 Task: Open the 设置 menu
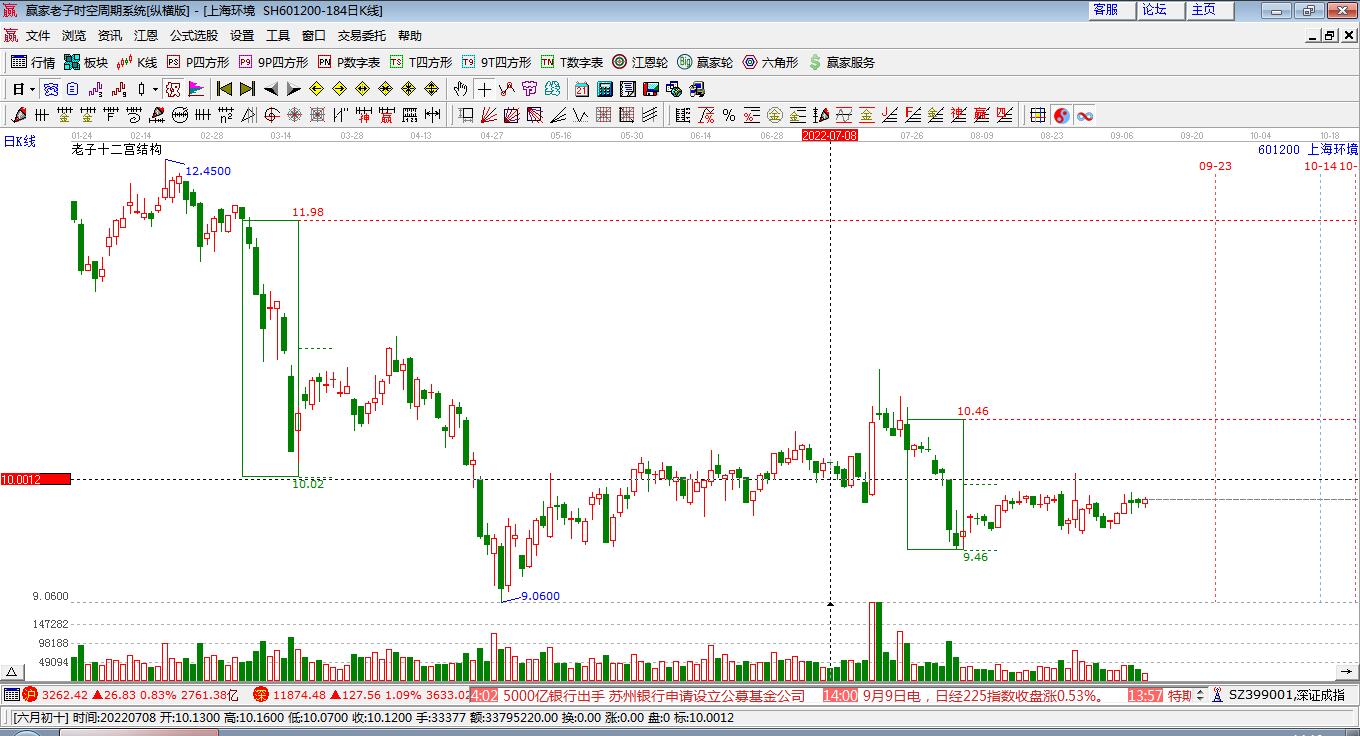(x=242, y=36)
